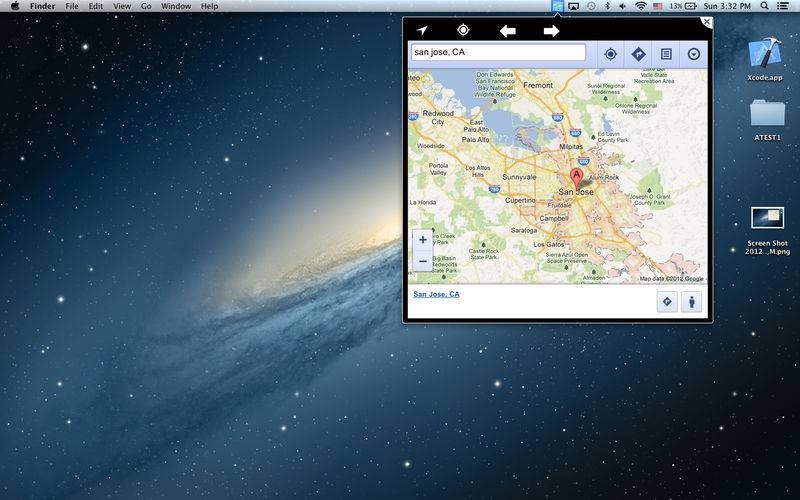Click the Campbell label on the map
The width and height of the screenshot is (800, 500).
point(554,218)
